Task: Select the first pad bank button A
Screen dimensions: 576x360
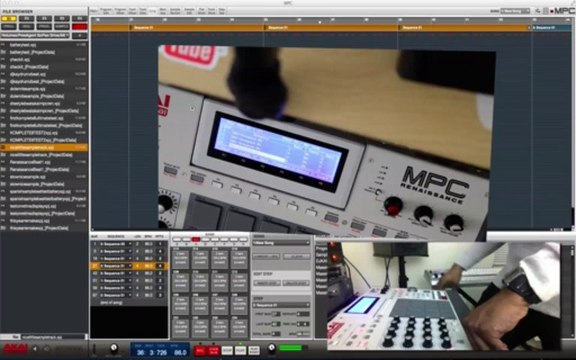Action: [177, 240]
